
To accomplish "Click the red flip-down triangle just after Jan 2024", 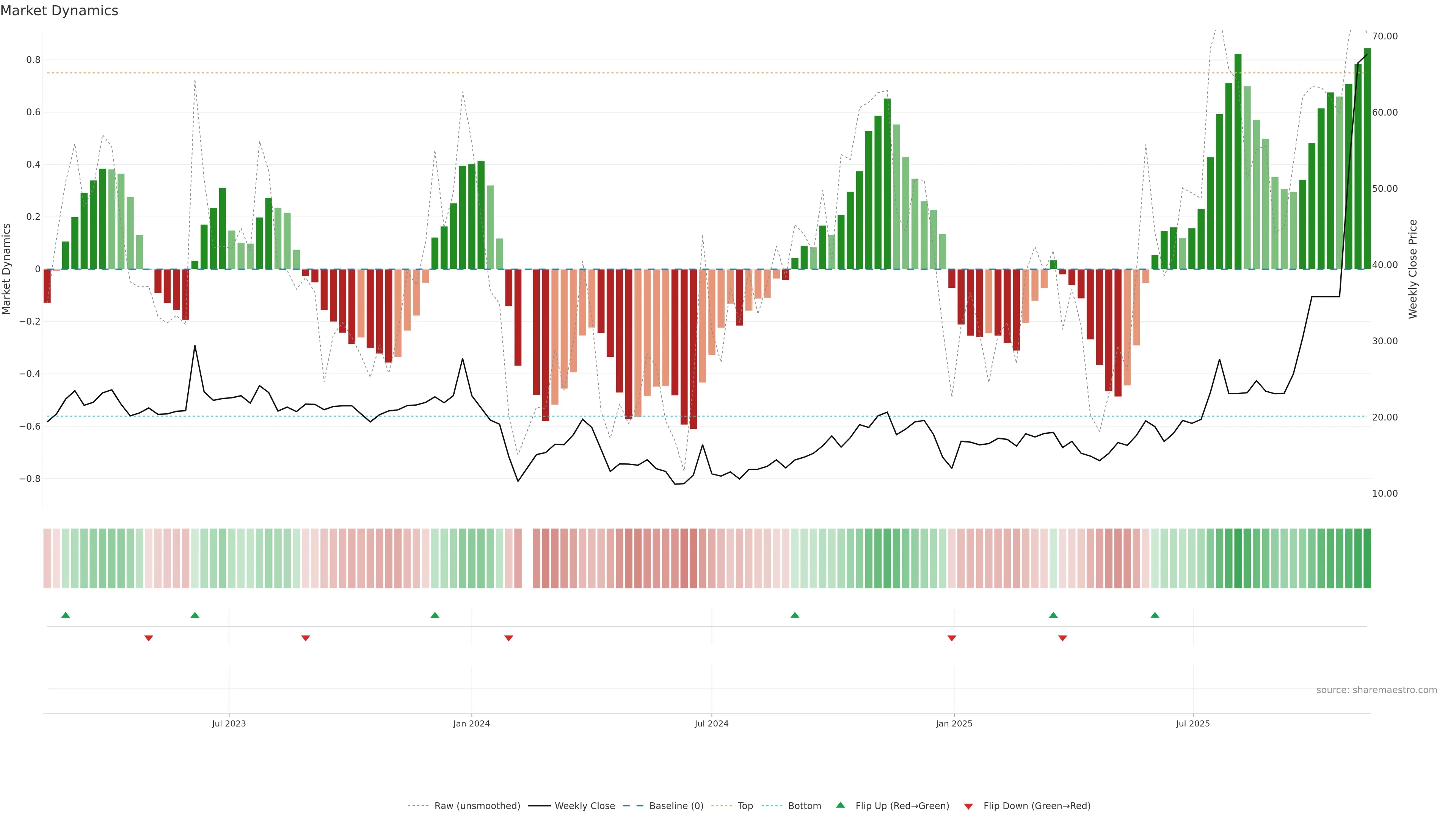I will (x=509, y=638).
